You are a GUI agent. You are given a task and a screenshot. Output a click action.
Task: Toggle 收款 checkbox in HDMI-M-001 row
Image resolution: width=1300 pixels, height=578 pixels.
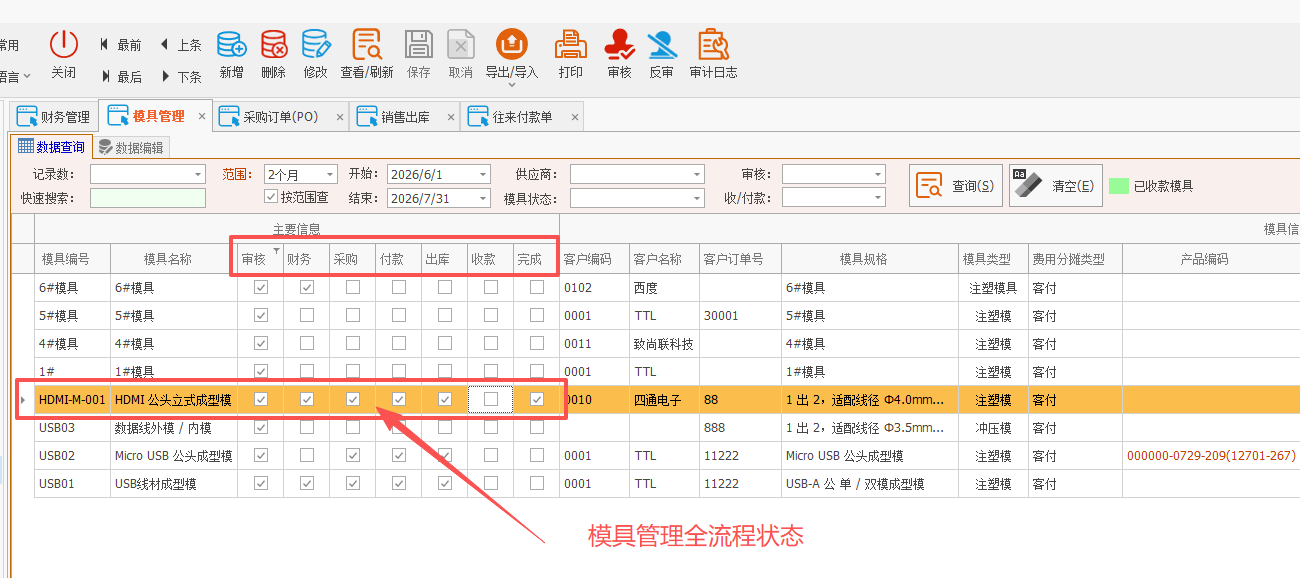coord(491,399)
